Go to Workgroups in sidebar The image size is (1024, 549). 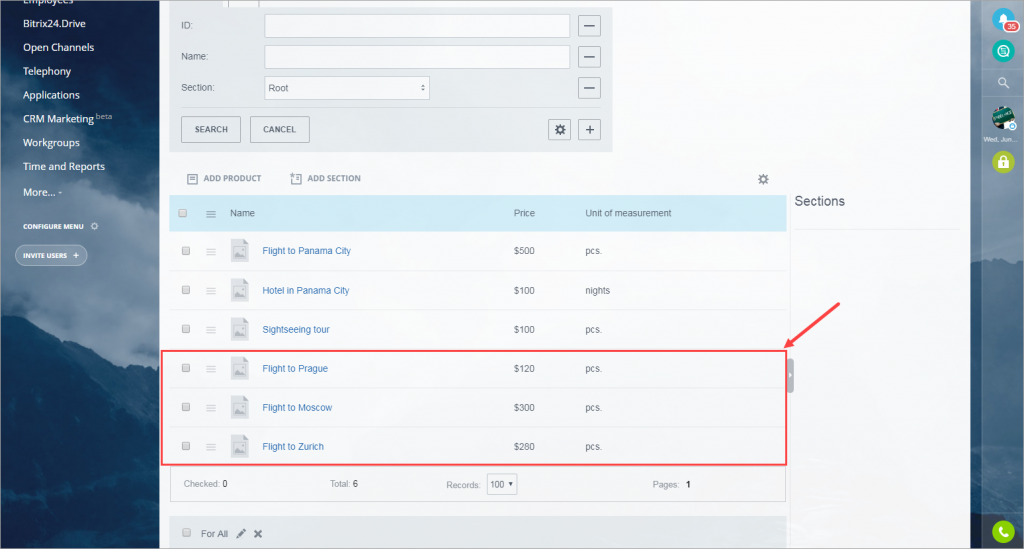click(x=52, y=142)
